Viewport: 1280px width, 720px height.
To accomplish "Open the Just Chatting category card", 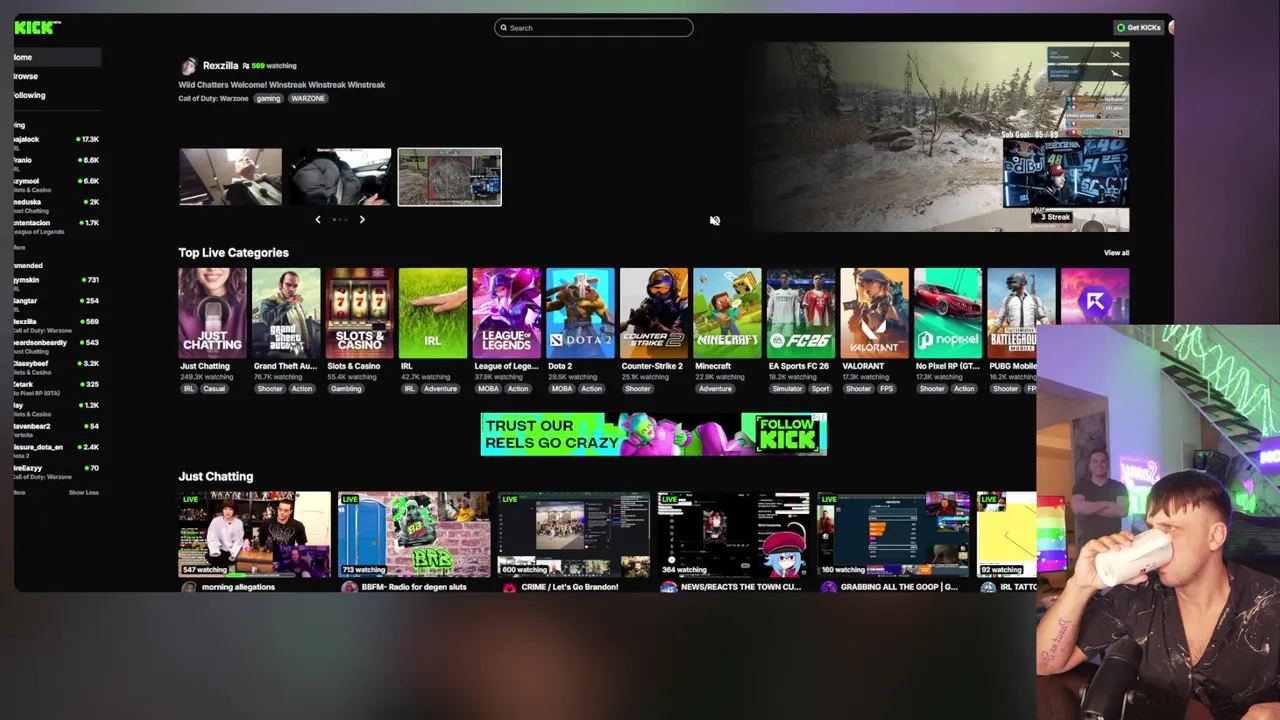I will click(x=212, y=313).
